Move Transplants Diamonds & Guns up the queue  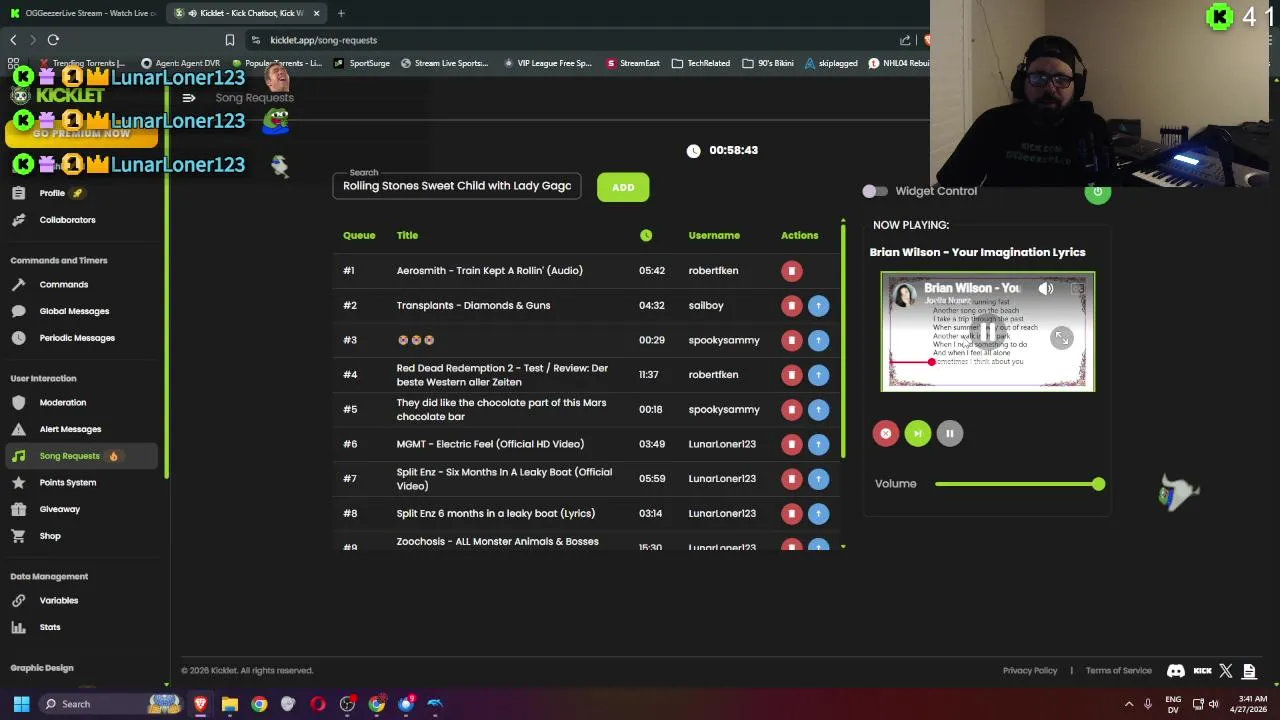pos(818,306)
